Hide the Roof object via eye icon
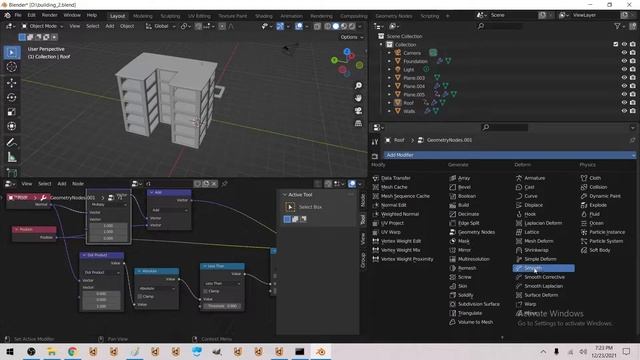 click(x=624, y=102)
